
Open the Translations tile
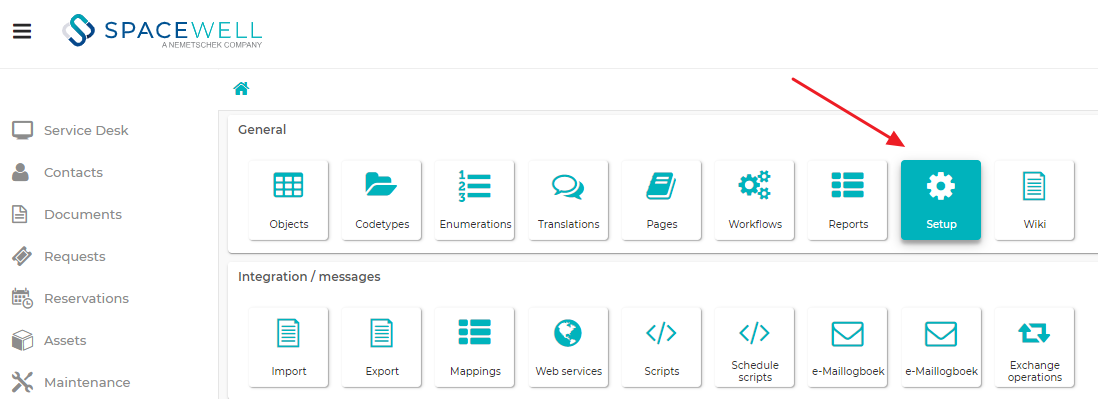click(x=569, y=200)
